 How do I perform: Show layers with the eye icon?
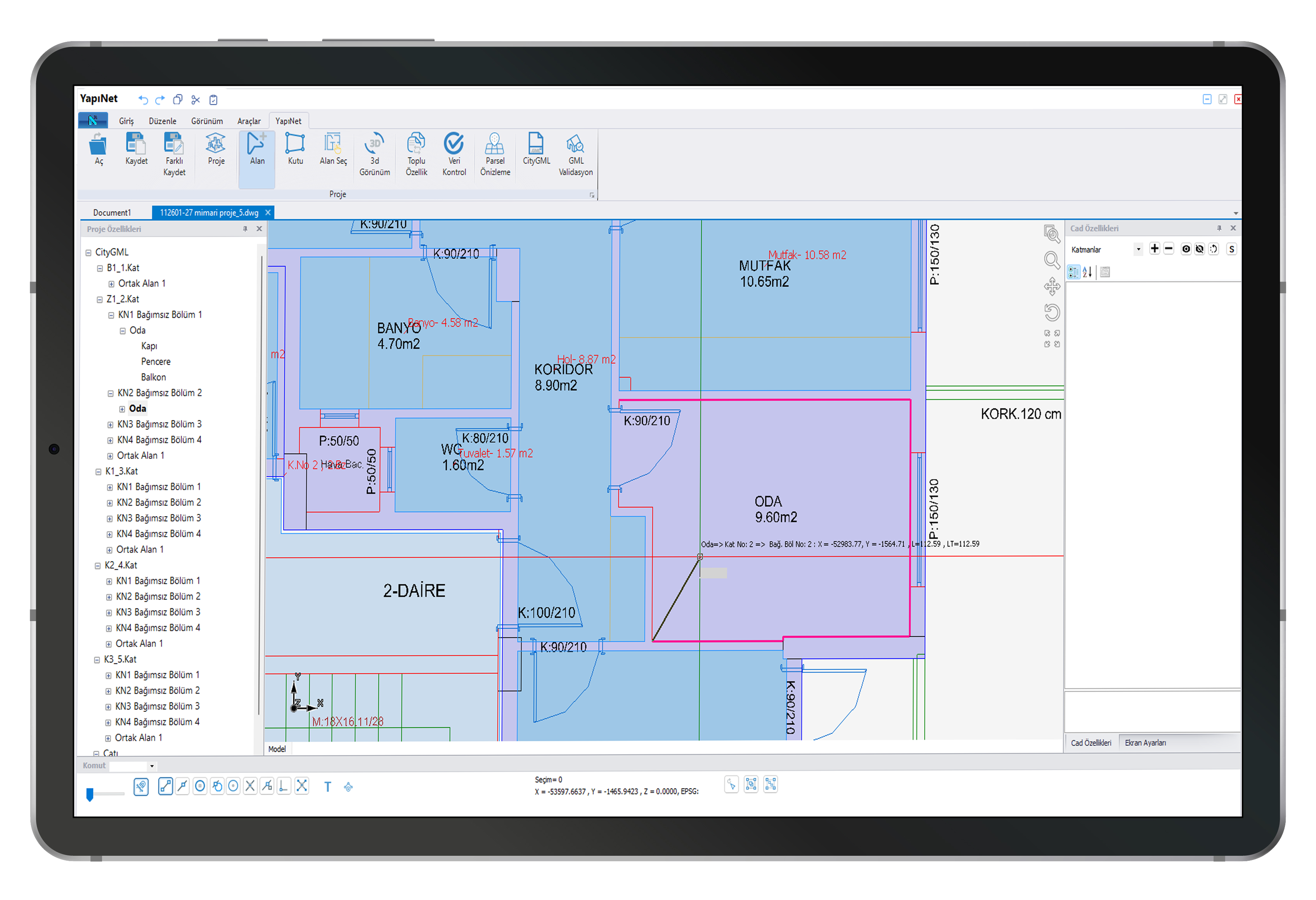click(1186, 249)
